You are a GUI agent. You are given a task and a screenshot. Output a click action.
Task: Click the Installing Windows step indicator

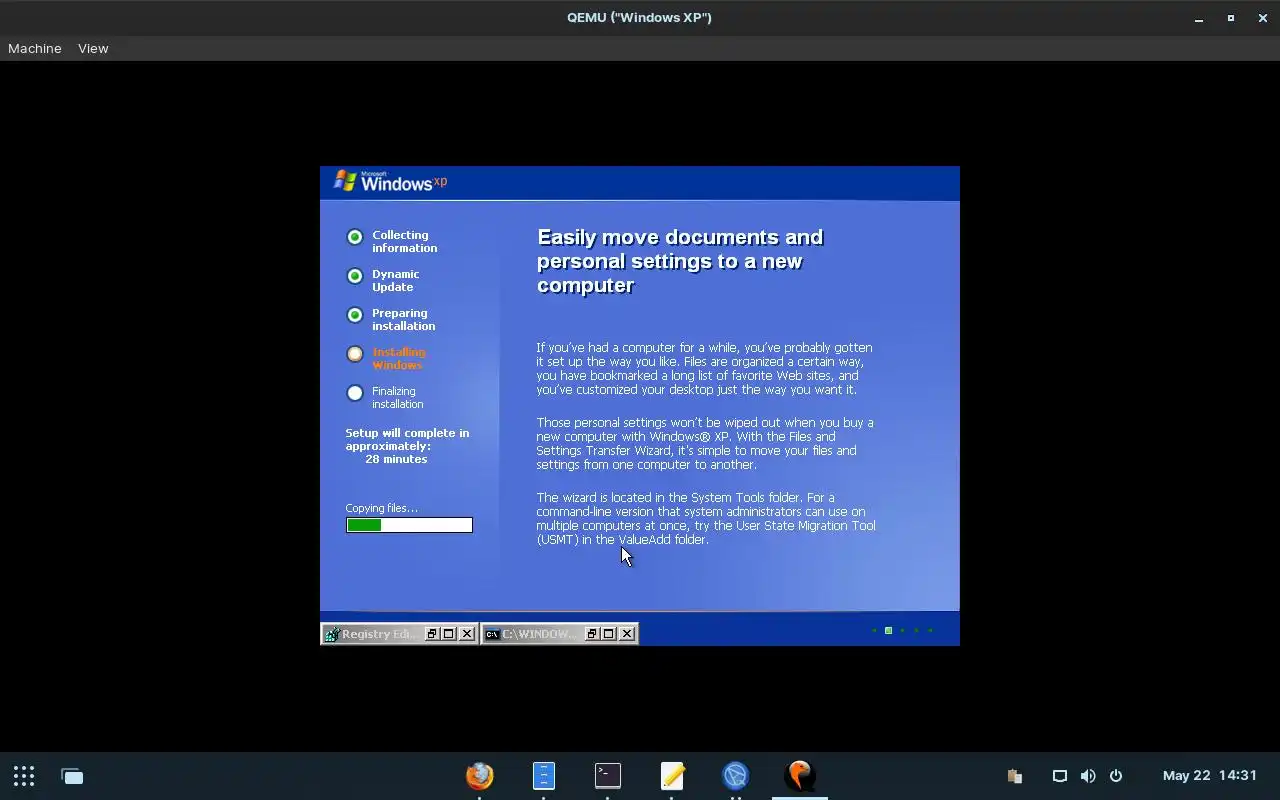tap(354, 354)
